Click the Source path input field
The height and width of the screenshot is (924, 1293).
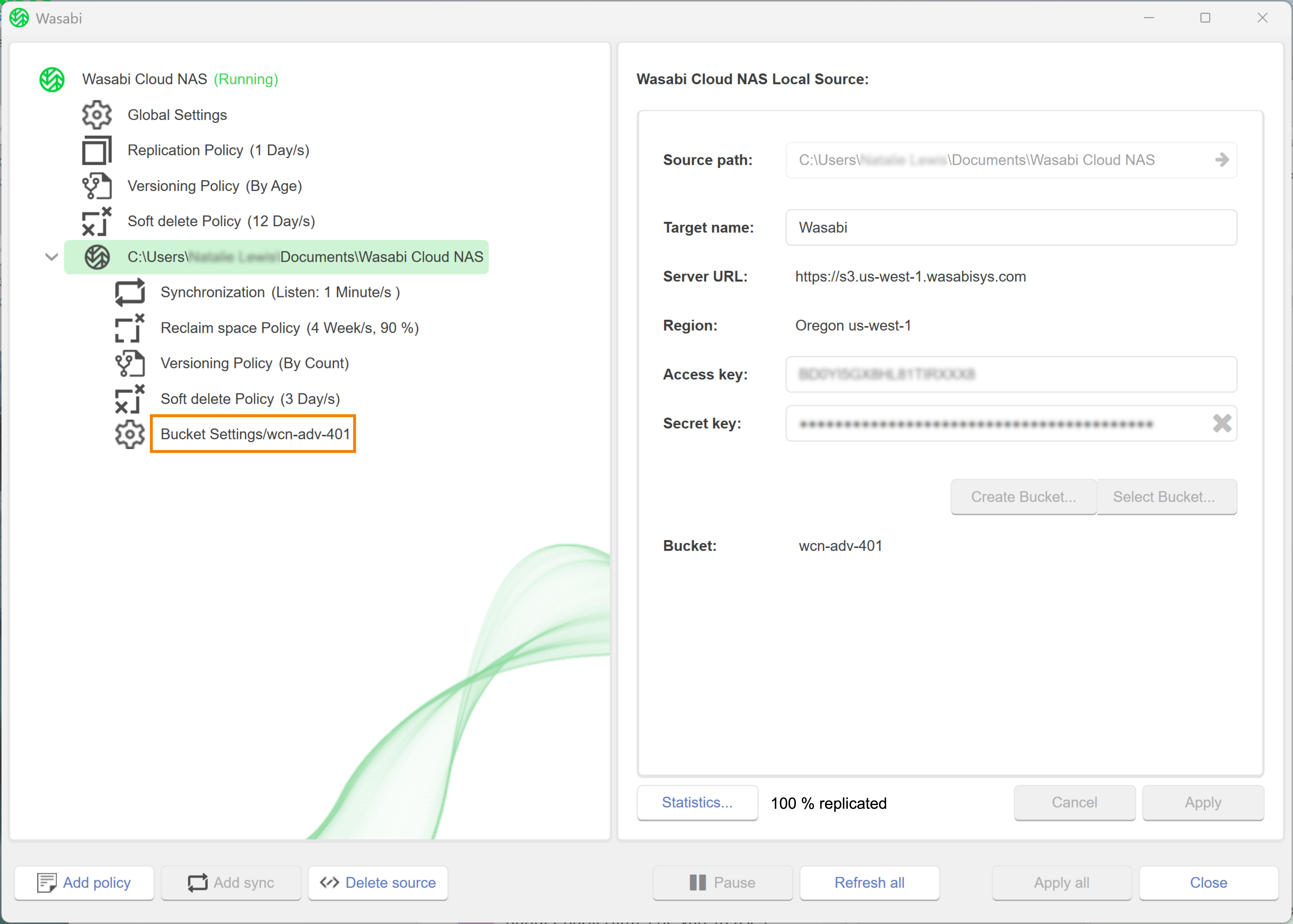pyautogui.click(x=1011, y=160)
